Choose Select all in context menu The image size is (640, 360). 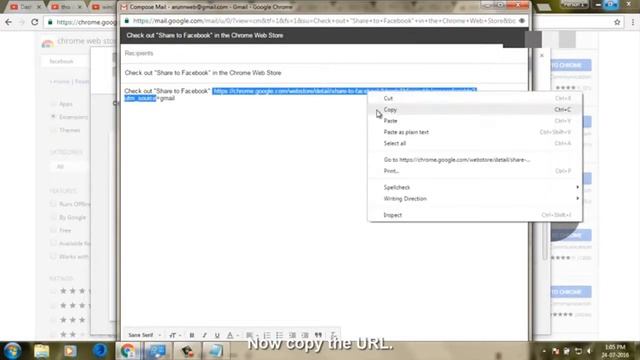point(475,143)
